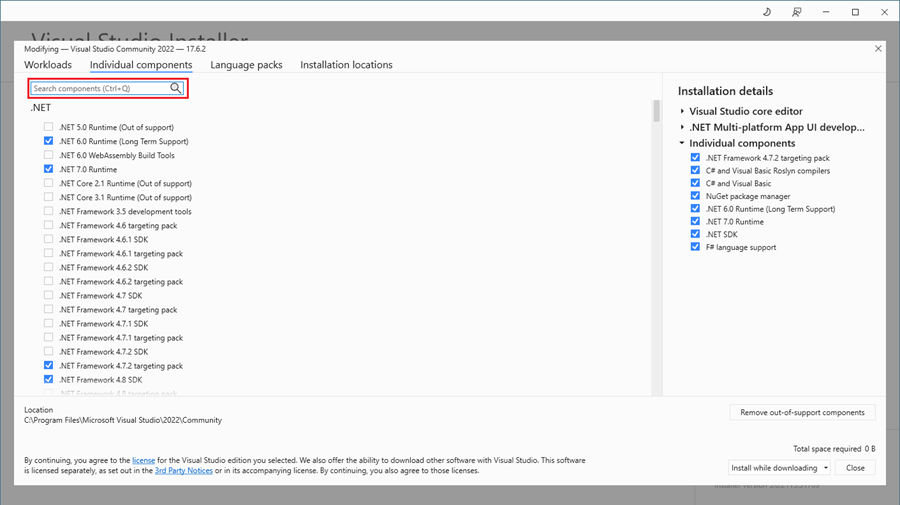Check .NET Framework 4.6 targeting pack
The image size is (900, 505).
(x=48, y=225)
